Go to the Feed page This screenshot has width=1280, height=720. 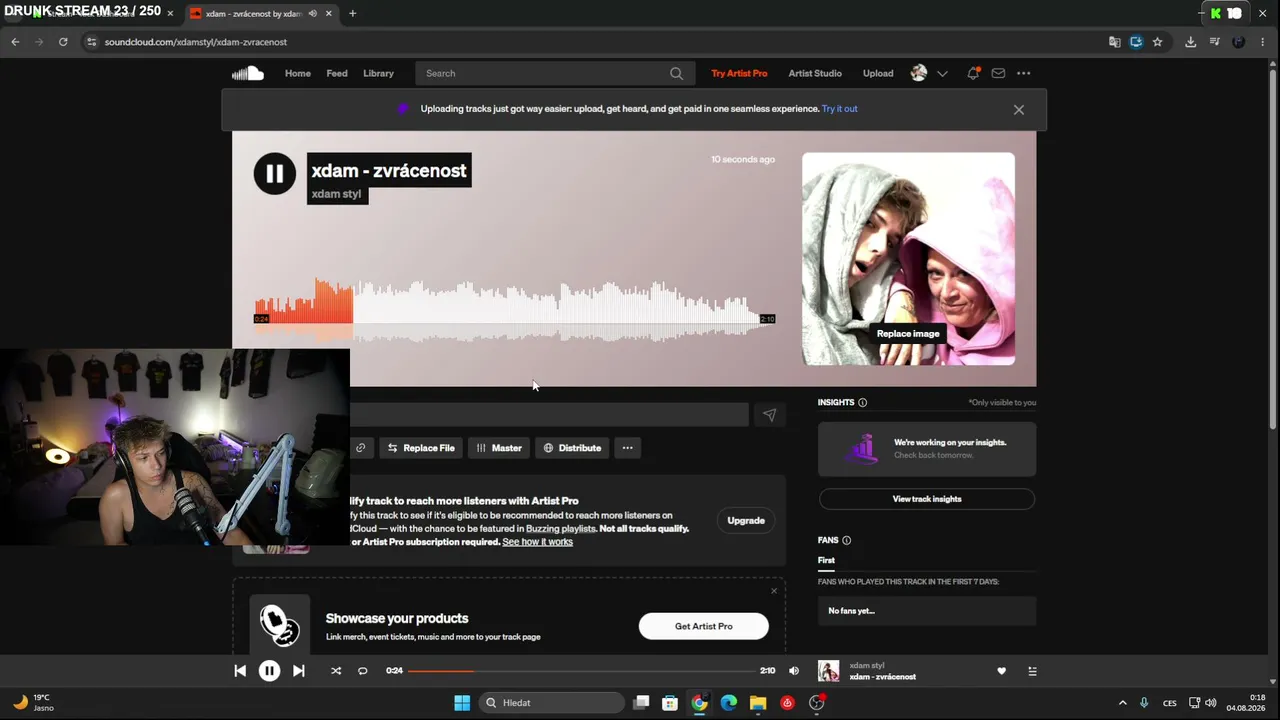[x=337, y=73]
